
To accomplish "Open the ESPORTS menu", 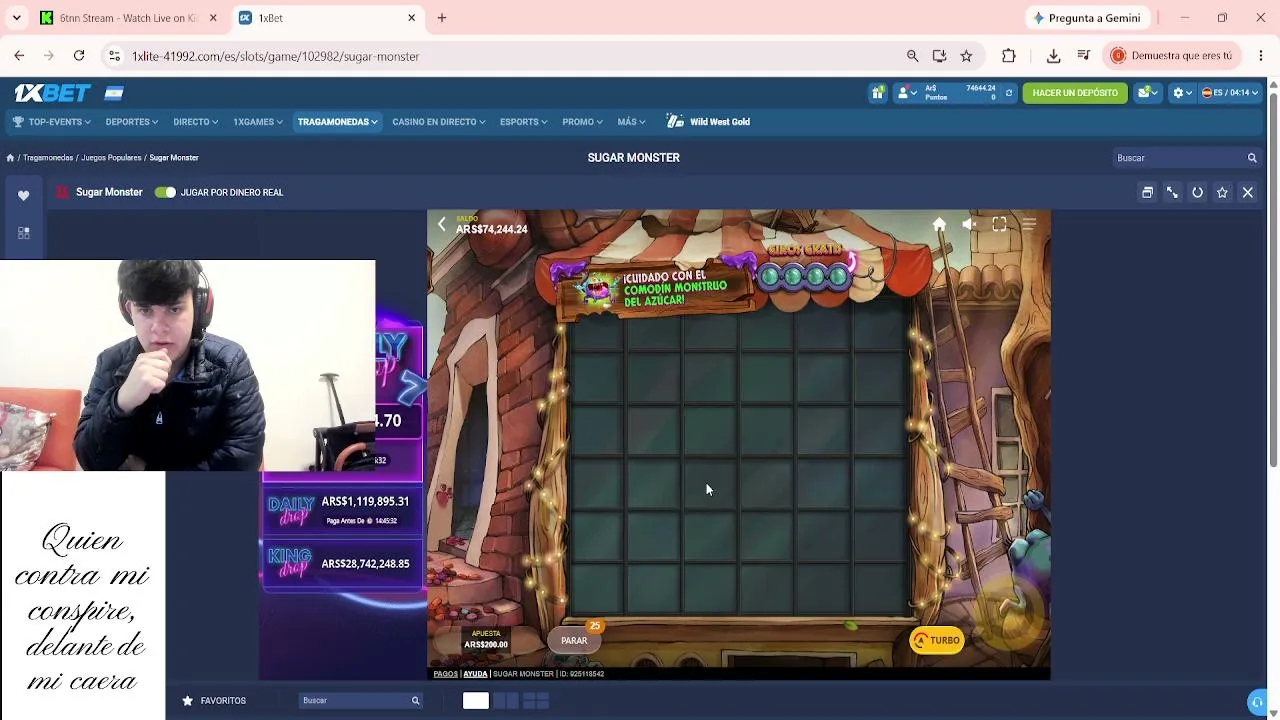I will click(523, 122).
